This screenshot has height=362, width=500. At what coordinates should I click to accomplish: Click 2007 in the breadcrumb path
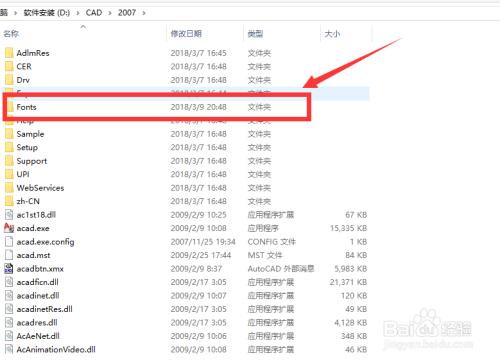[127, 13]
